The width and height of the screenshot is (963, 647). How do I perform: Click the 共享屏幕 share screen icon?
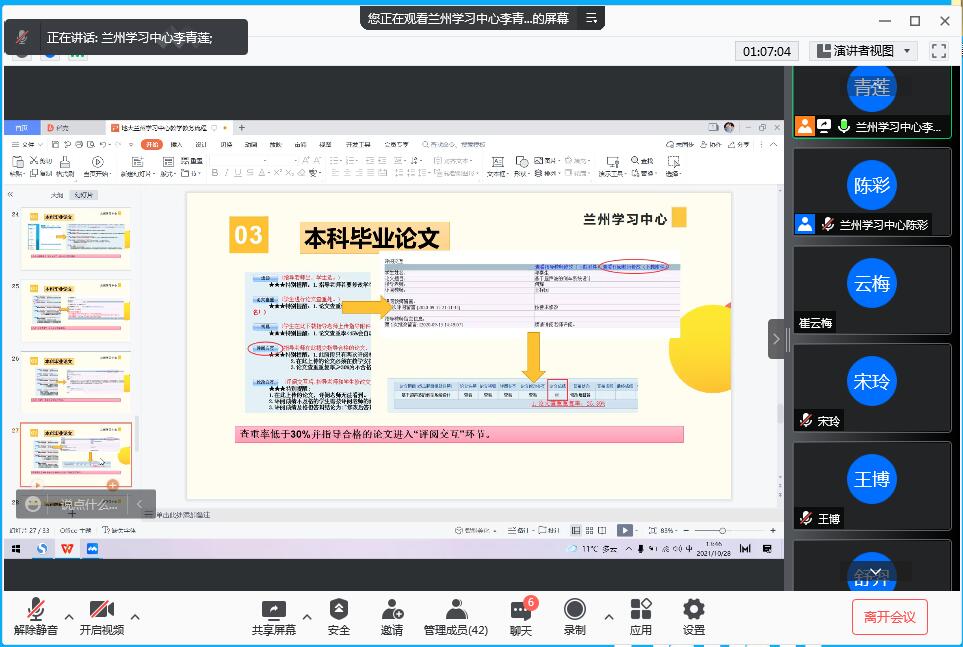click(273, 616)
